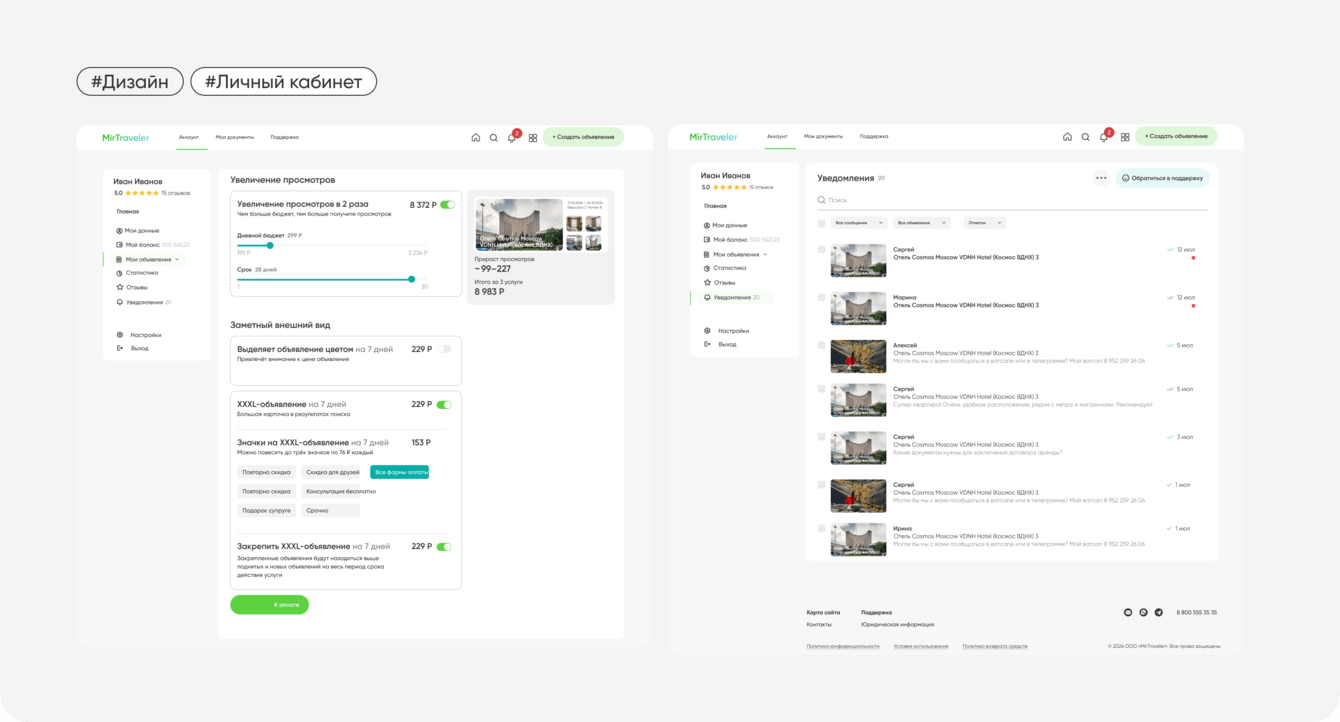Click the Уведомления bell icon, promotion screen sidebar
Screen dimensions: 1340x722
tap(119, 302)
